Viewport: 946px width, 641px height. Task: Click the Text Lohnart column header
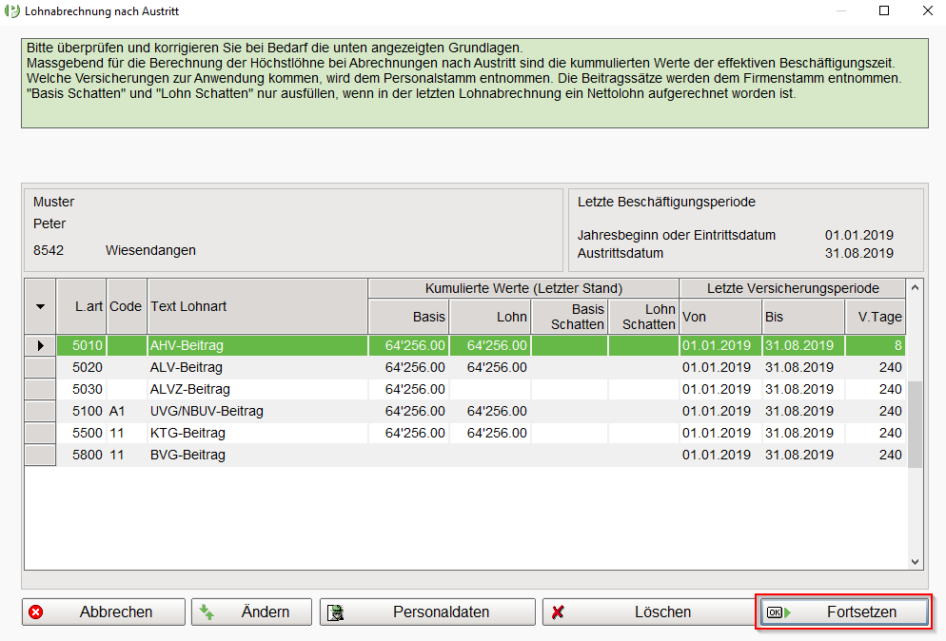click(257, 307)
